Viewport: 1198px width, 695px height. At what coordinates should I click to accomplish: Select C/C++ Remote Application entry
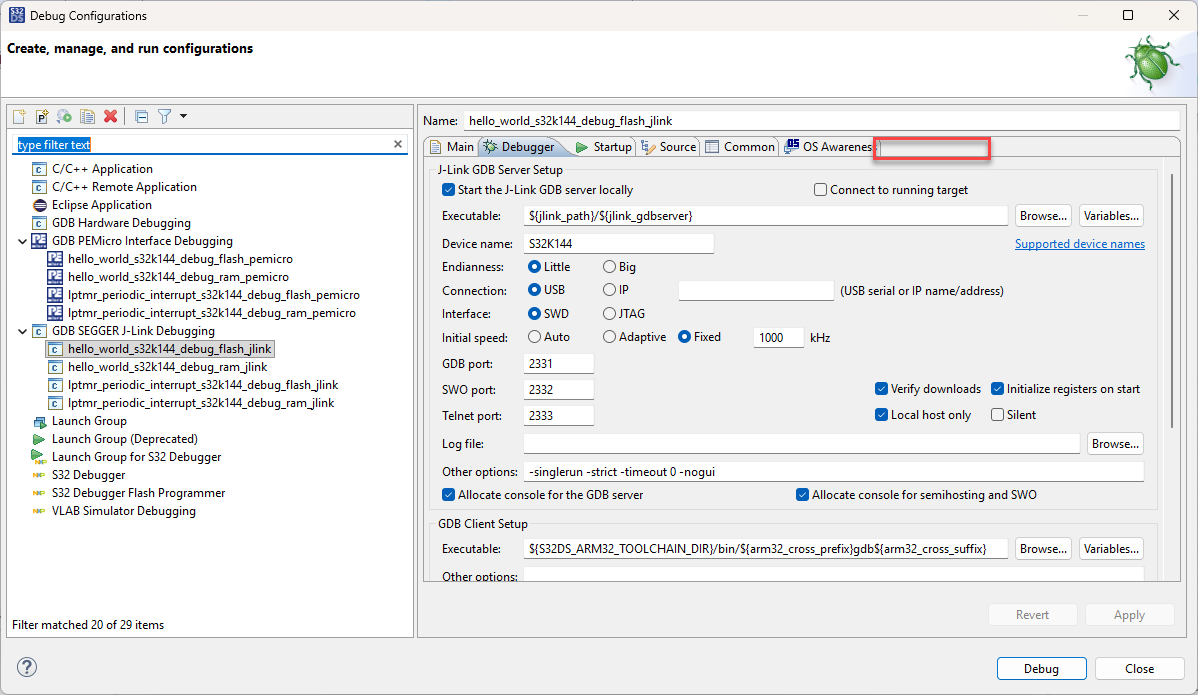pos(124,187)
